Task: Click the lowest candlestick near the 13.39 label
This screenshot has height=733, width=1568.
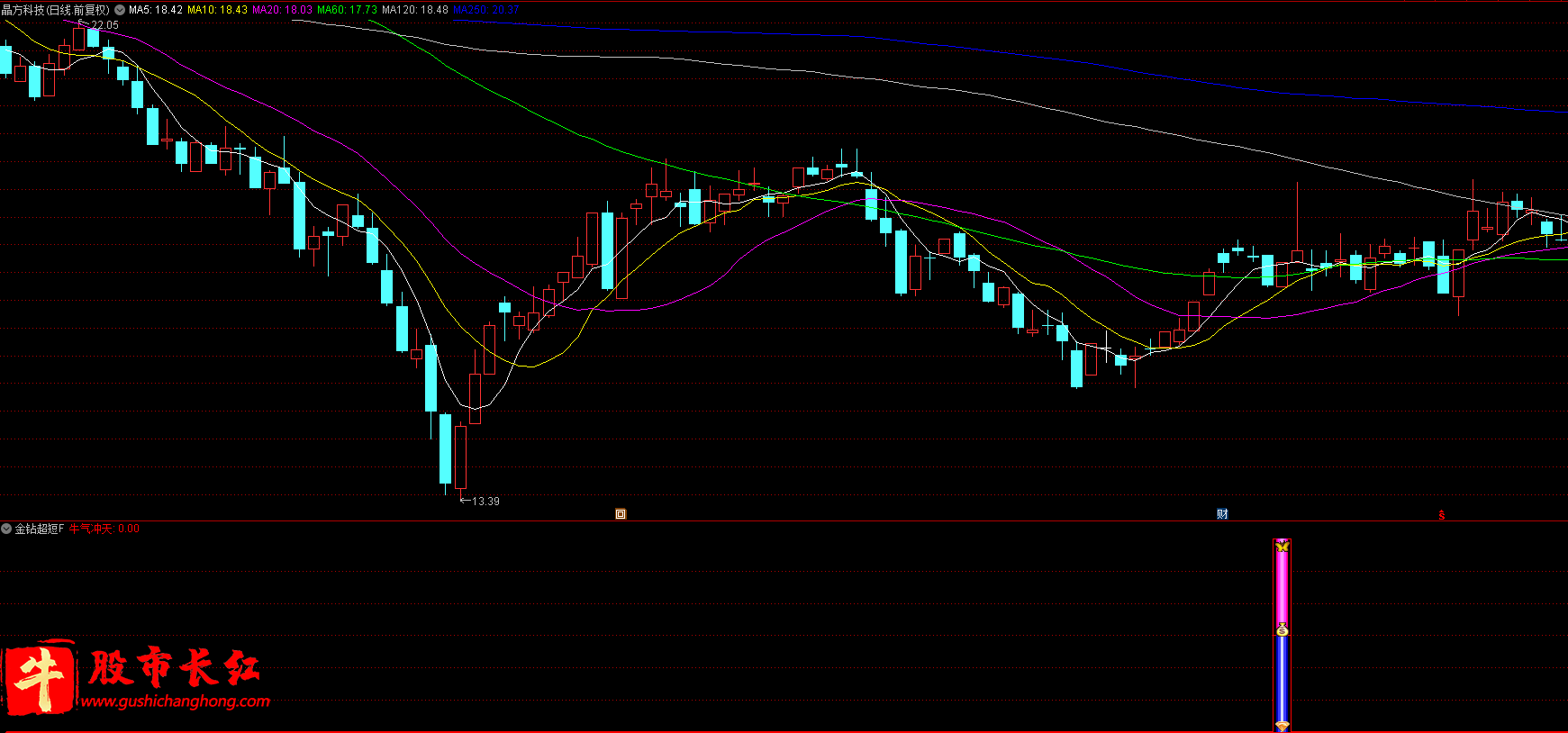Action: pyautogui.click(x=460, y=457)
